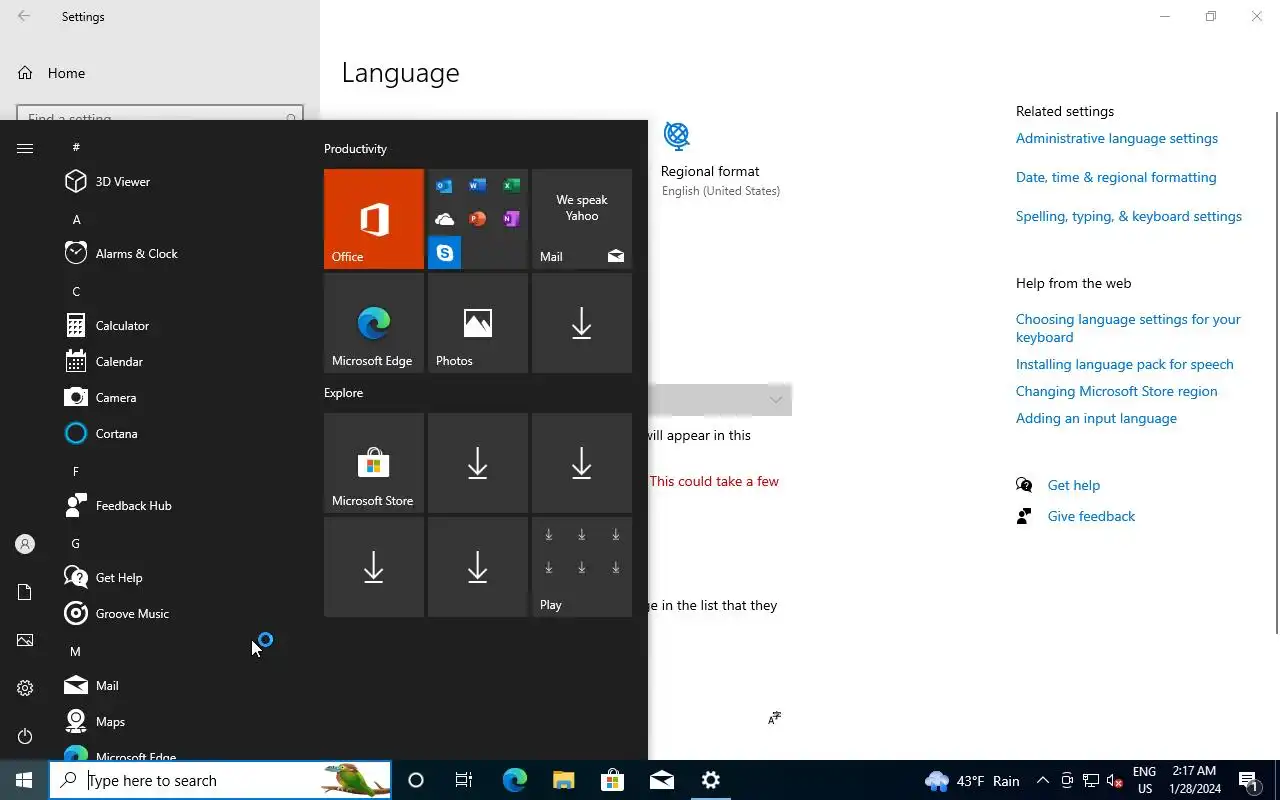Image resolution: width=1280 pixels, height=800 pixels.
Task: Jump to letter F app list header
Action: click(76, 471)
